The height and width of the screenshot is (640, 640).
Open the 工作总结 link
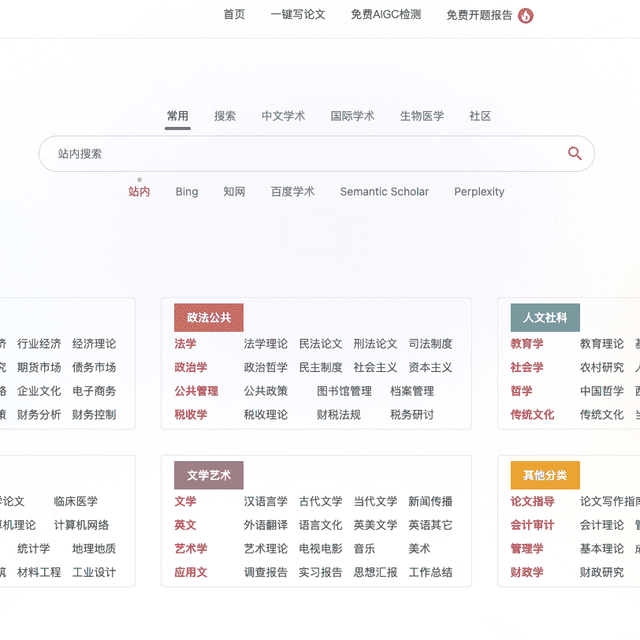coord(430,572)
